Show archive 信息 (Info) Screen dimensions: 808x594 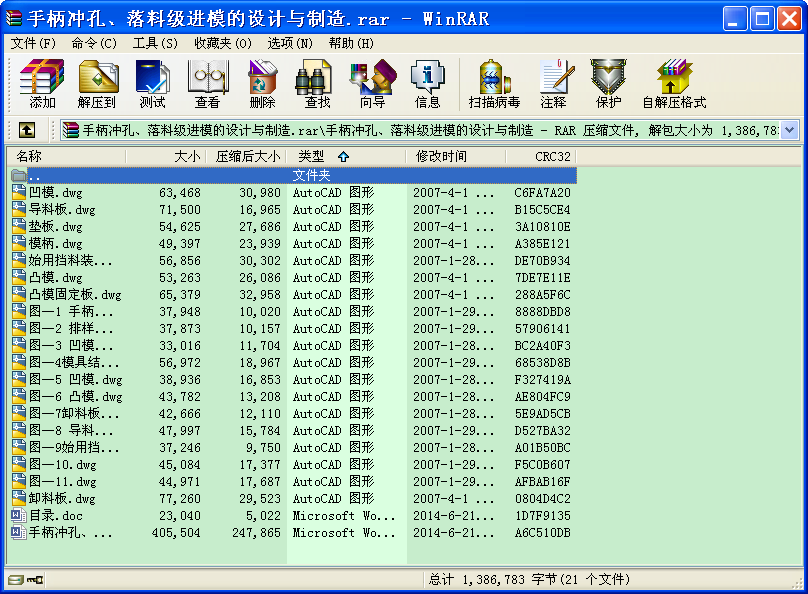click(x=428, y=83)
